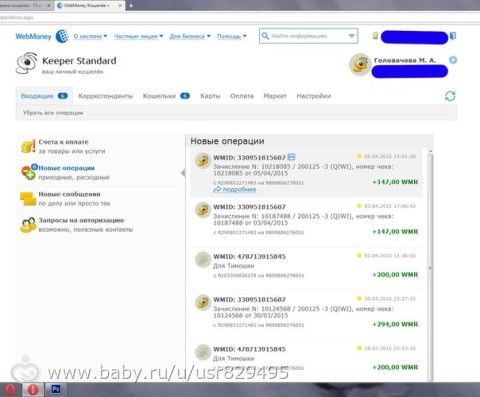Viewport: 480px width, 397px height.
Task: Open the search field dropdown arrow
Action: click(x=351, y=36)
